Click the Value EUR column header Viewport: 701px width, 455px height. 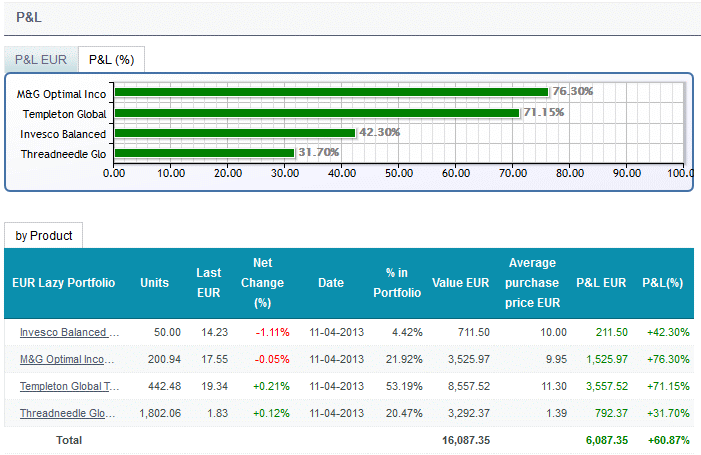point(460,282)
